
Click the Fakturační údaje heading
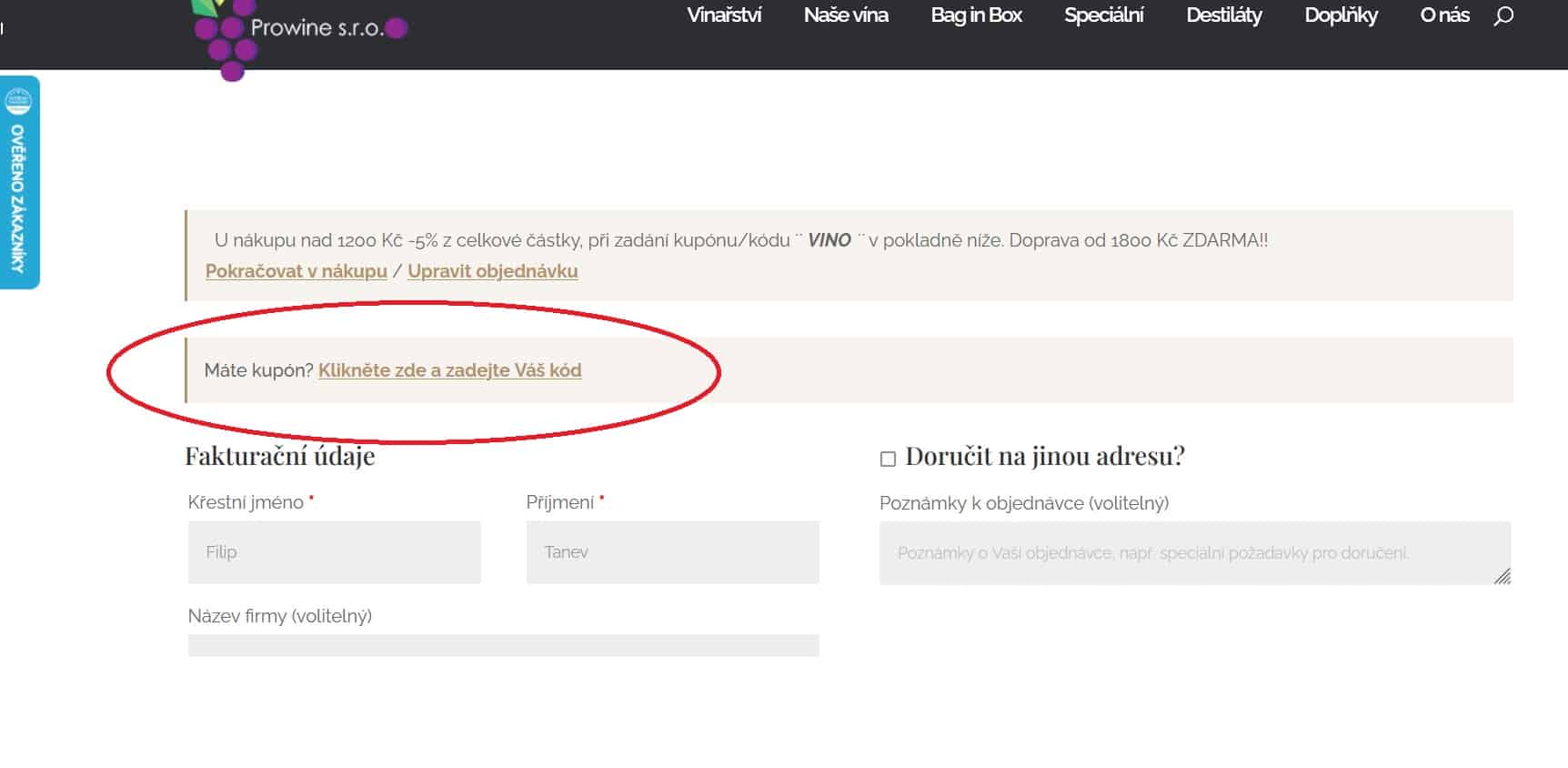(280, 456)
